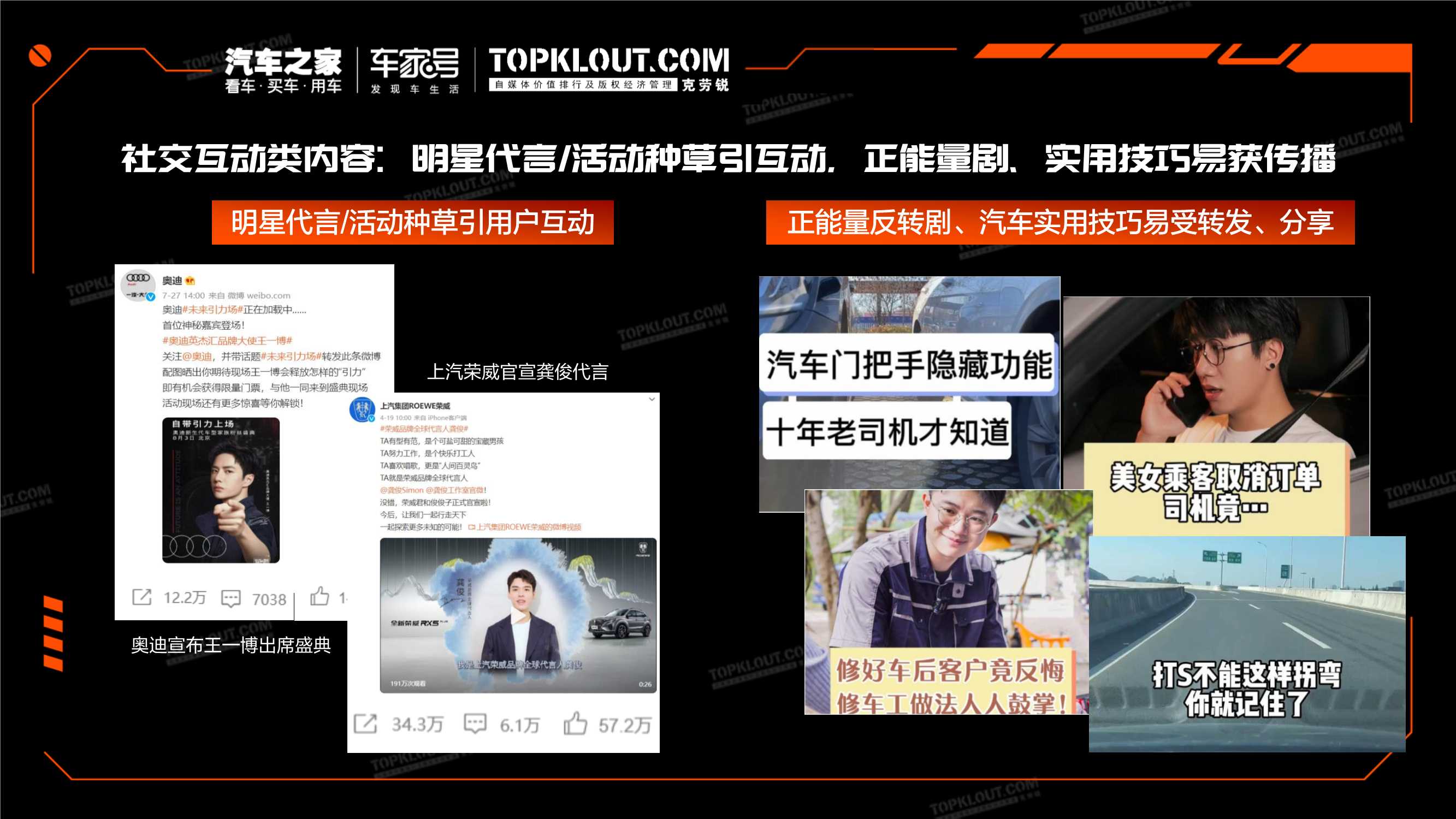Open the 美女乘客取消订单 video thumbnail
This screenshot has width=1456, height=819.
point(1216,416)
